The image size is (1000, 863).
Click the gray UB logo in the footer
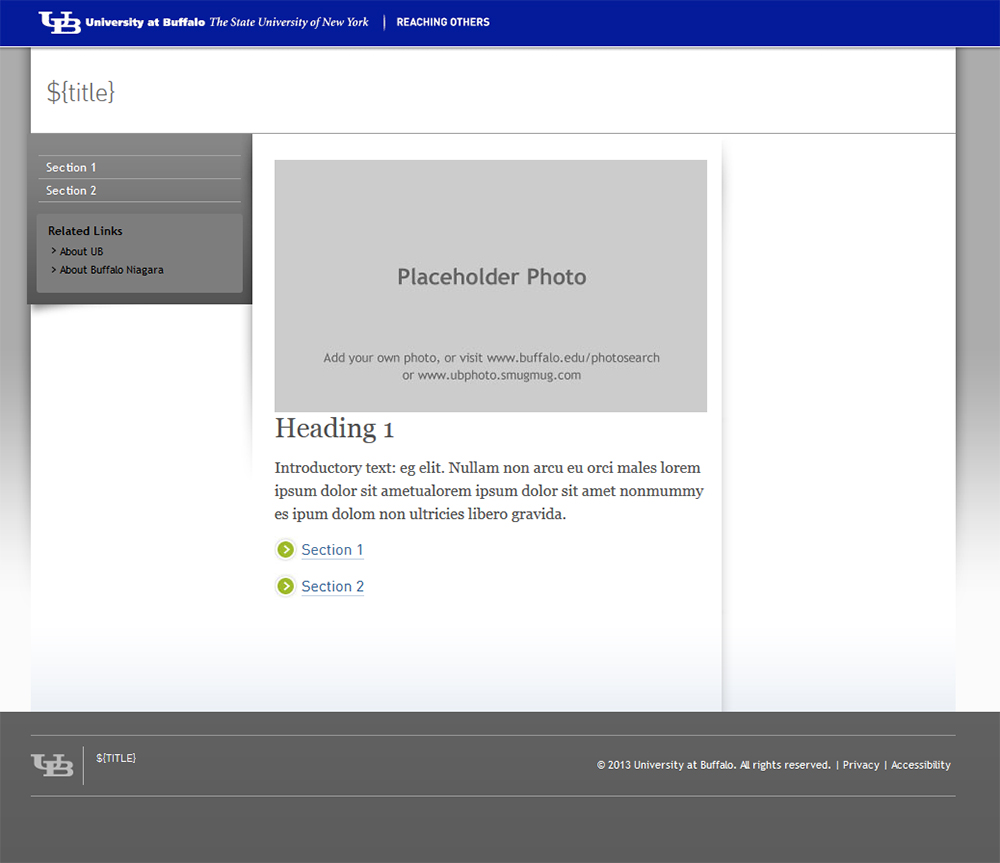[52, 765]
